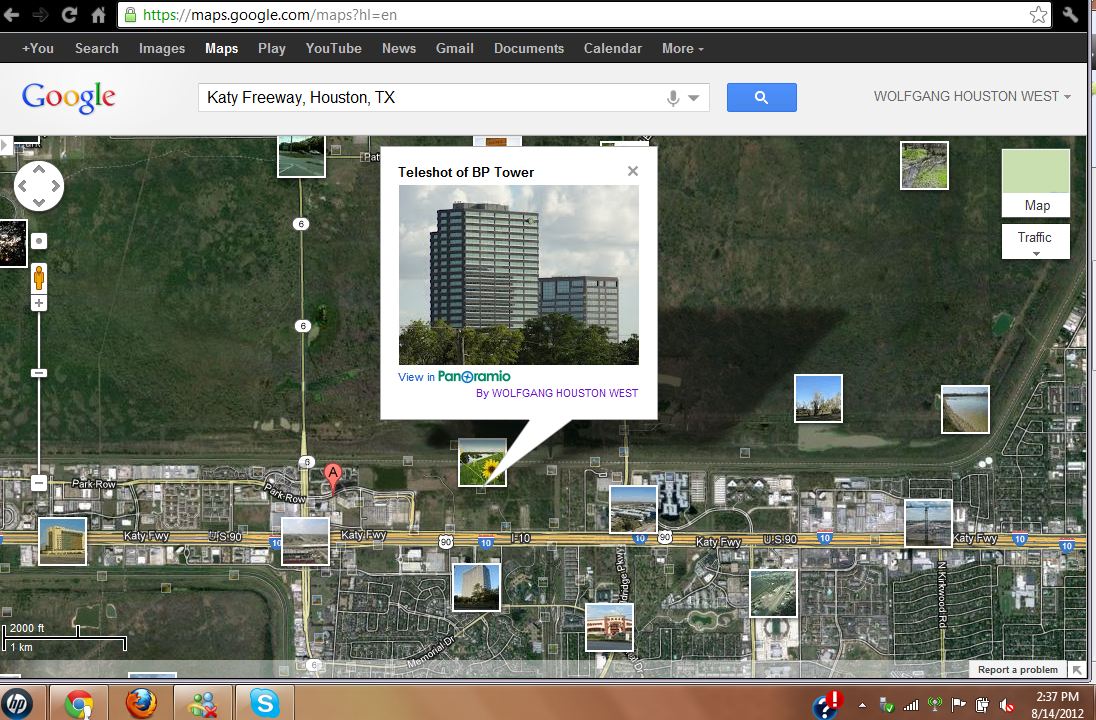Click the volume speaker tray icon
Screen dimensions: 1096x720
1007,705
